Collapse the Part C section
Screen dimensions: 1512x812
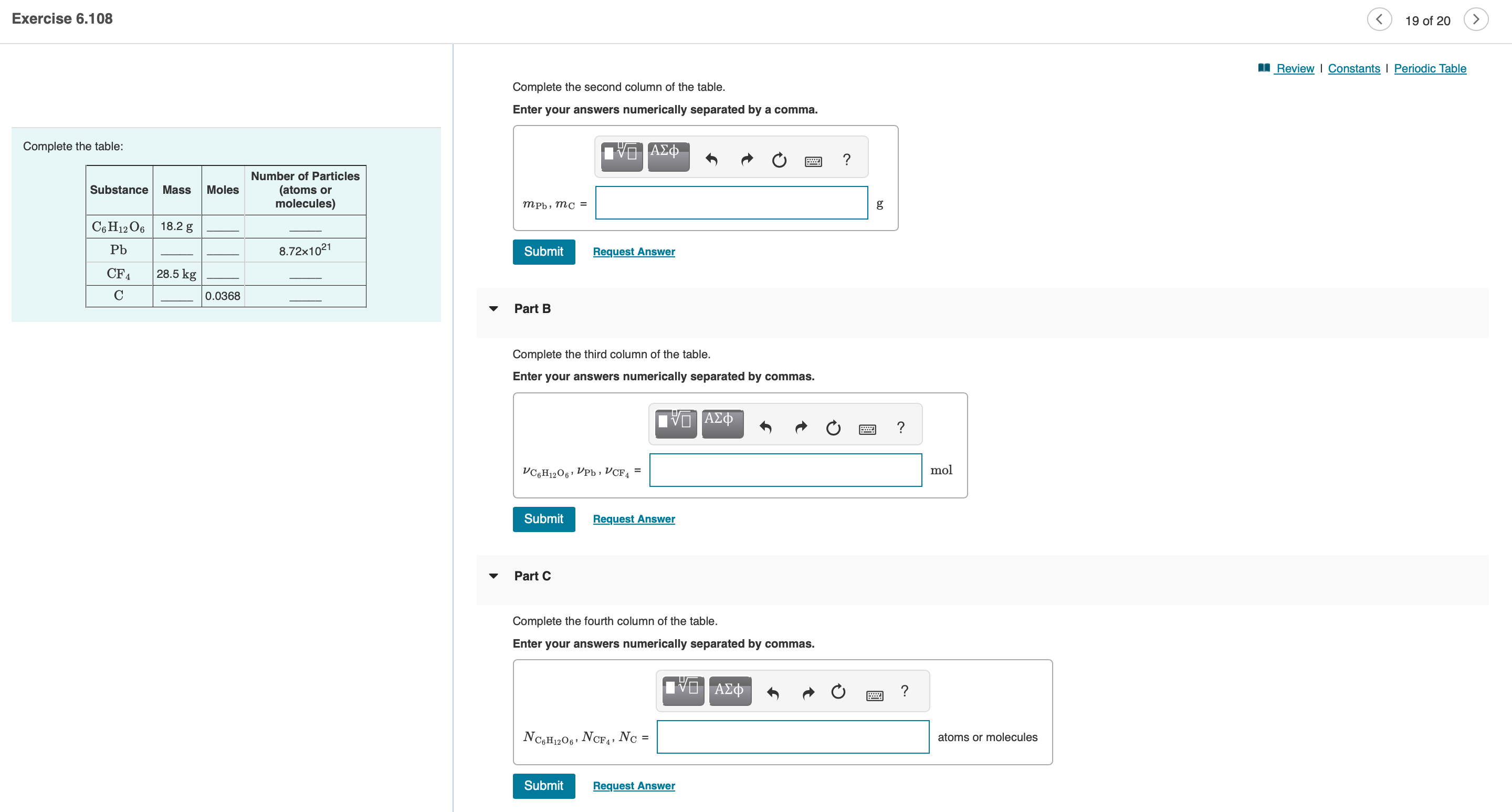(x=493, y=576)
